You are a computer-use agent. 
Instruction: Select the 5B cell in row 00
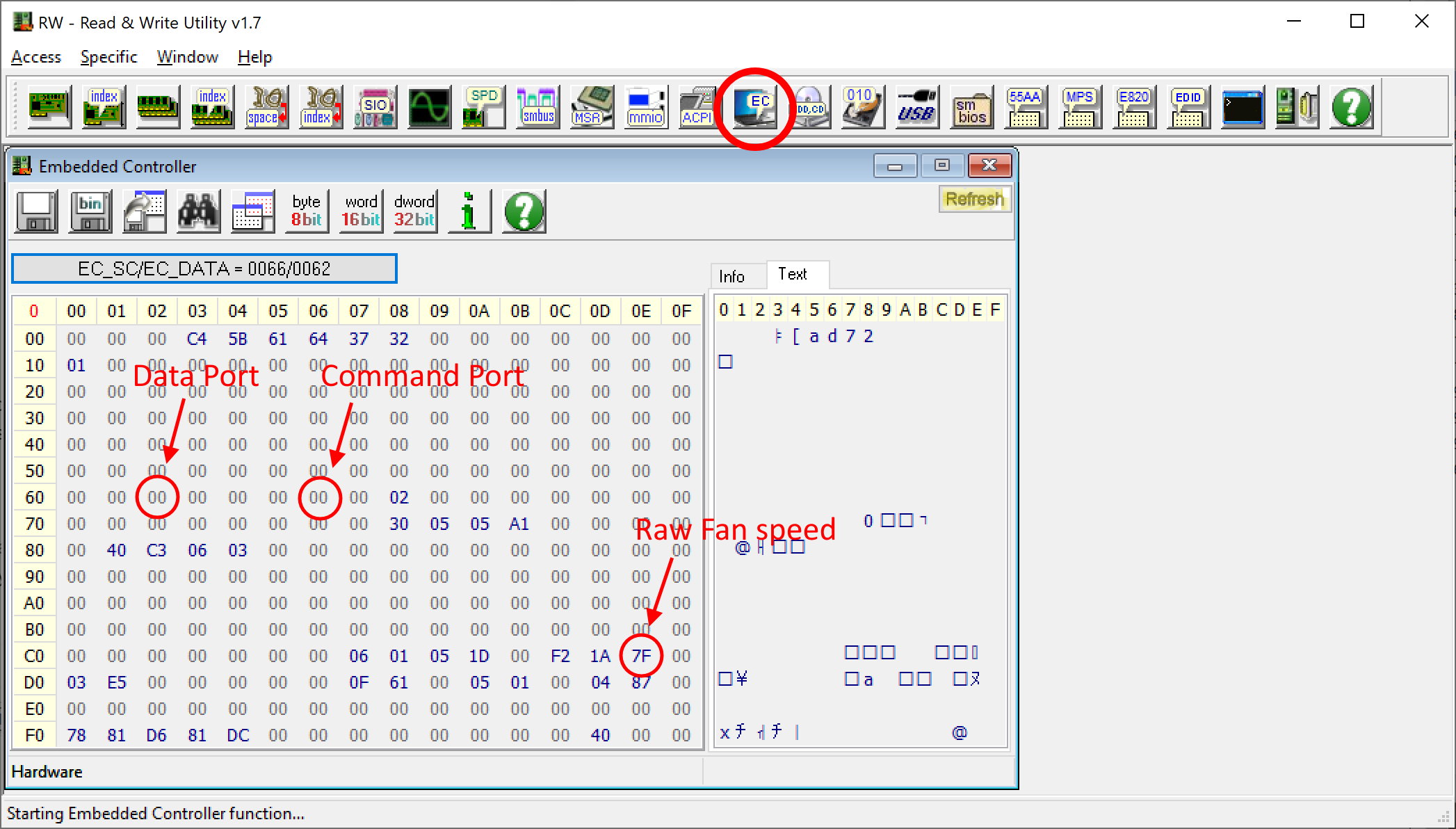tap(238, 339)
